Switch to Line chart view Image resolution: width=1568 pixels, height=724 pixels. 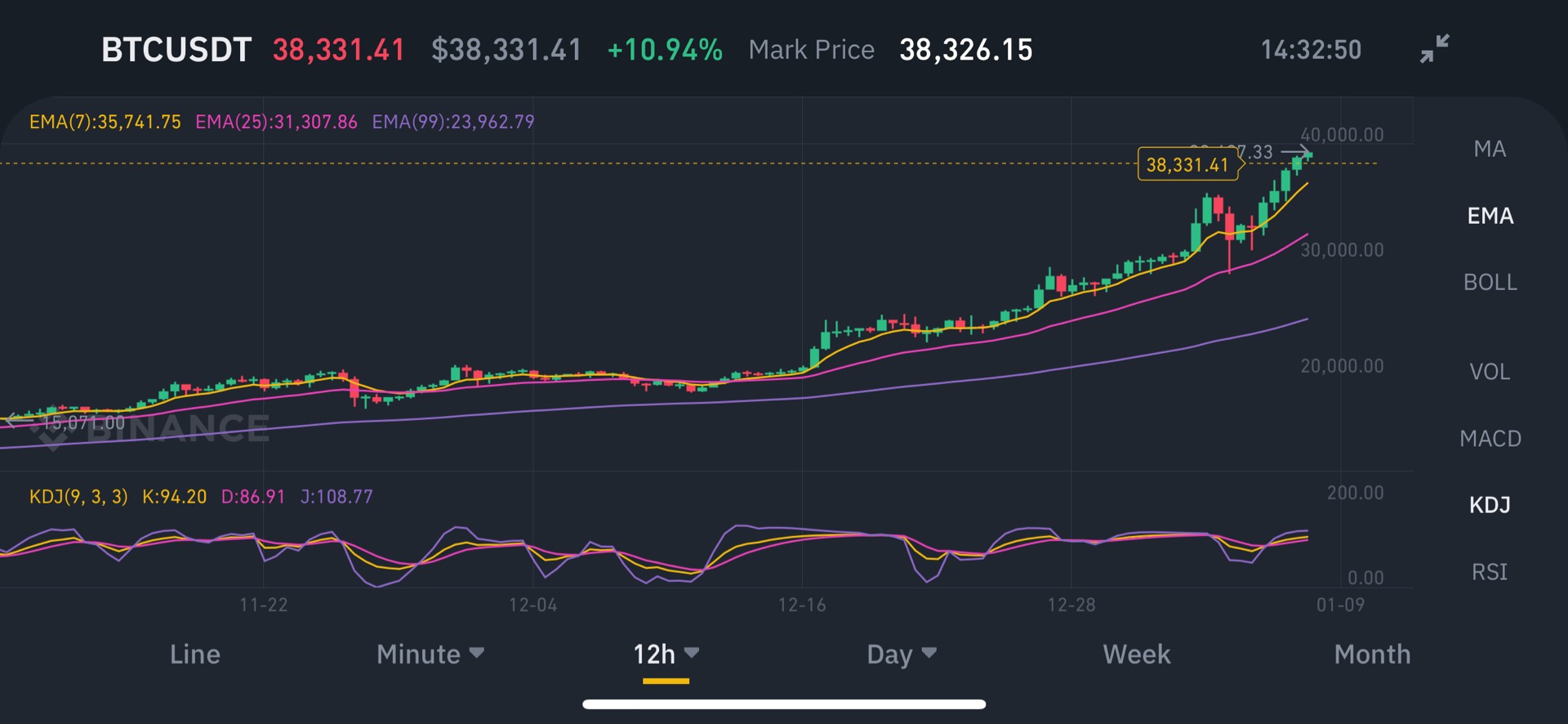point(195,654)
